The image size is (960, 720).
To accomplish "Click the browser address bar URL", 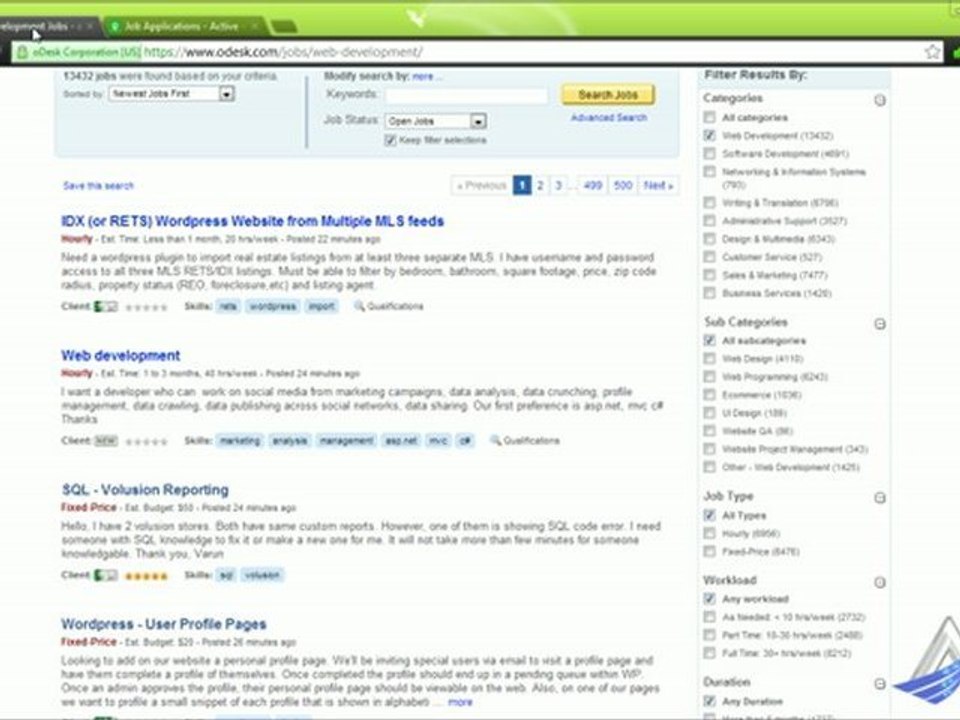I will pos(282,52).
